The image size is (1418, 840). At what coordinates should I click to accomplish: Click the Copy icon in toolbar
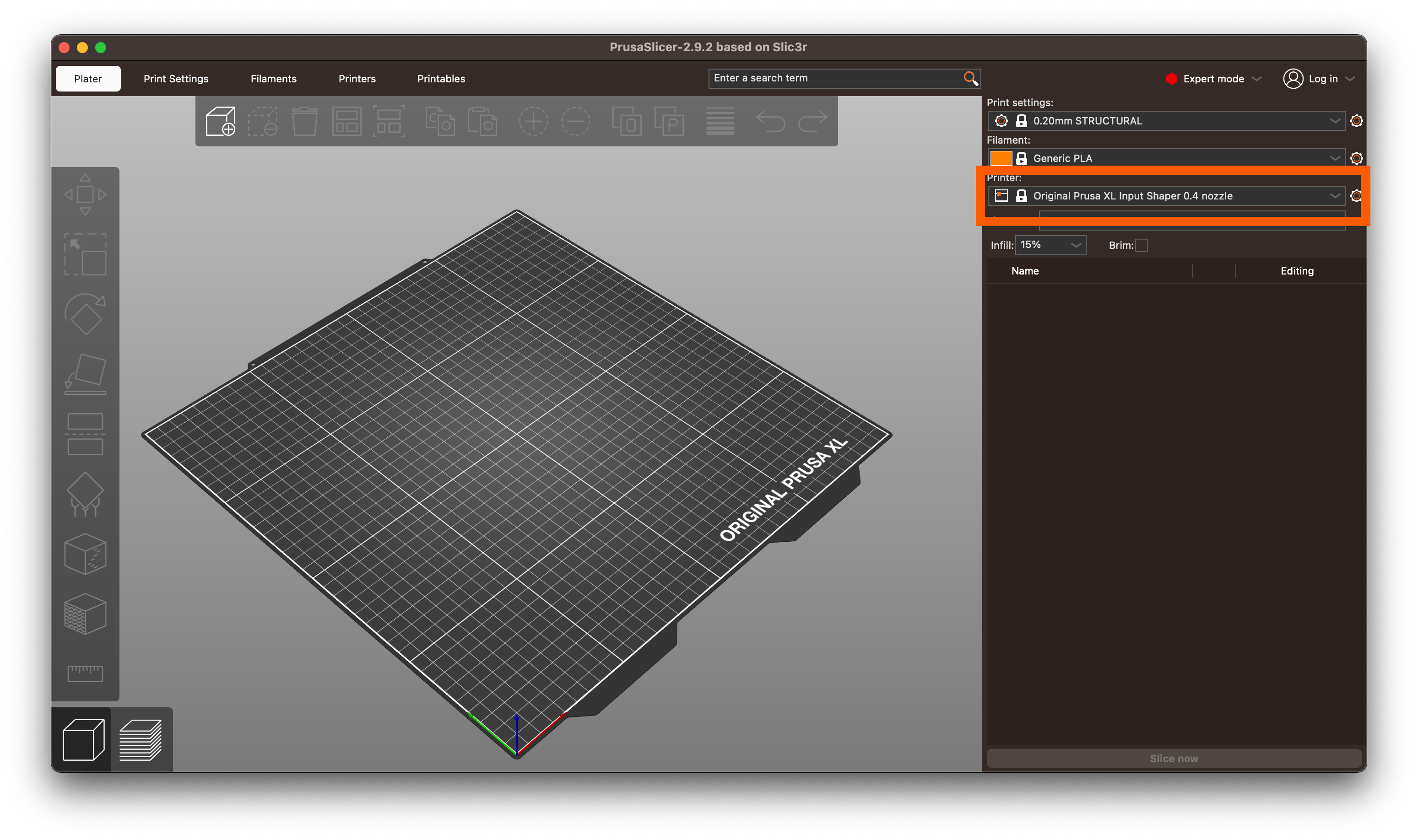(440, 121)
